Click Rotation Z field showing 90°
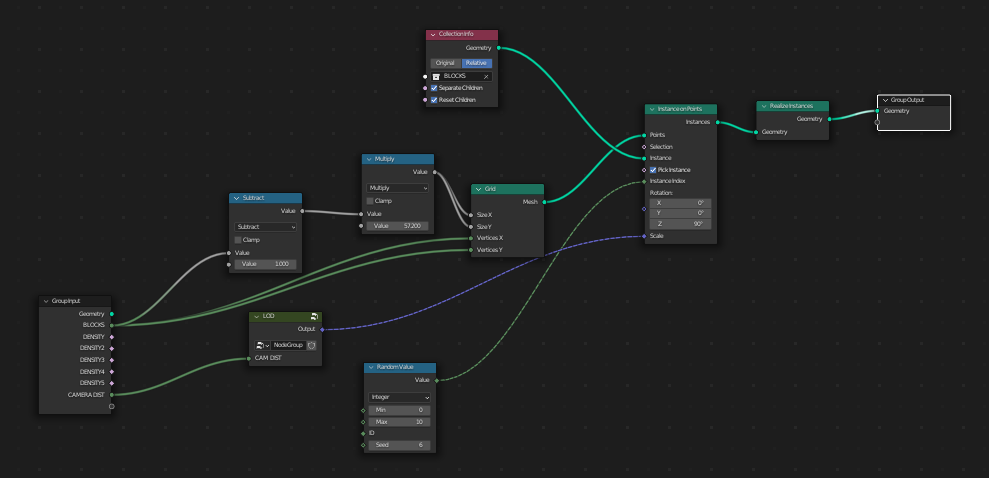Viewport: 989px width, 478px height. (681, 224)
